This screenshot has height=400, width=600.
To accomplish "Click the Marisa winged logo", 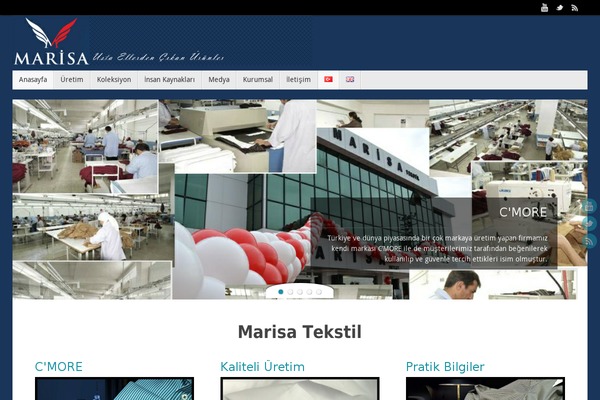I will [x=51, y=42].
